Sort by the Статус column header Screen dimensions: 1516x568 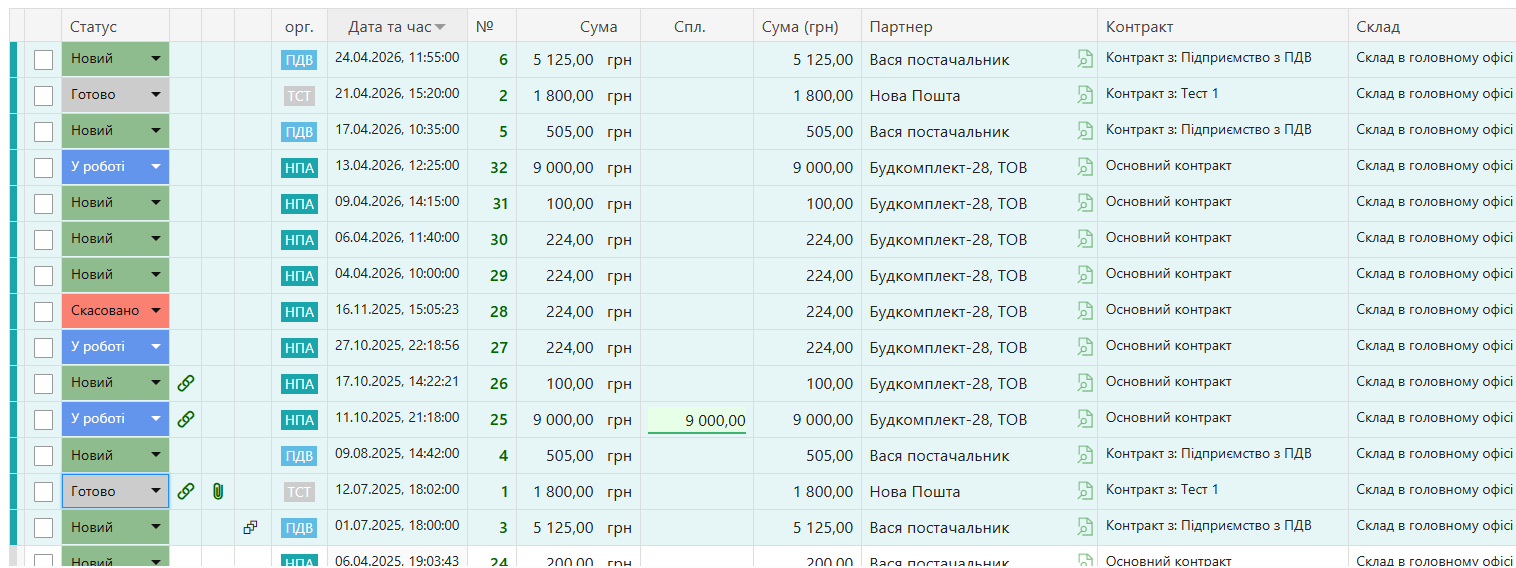(x=115, y=27)
